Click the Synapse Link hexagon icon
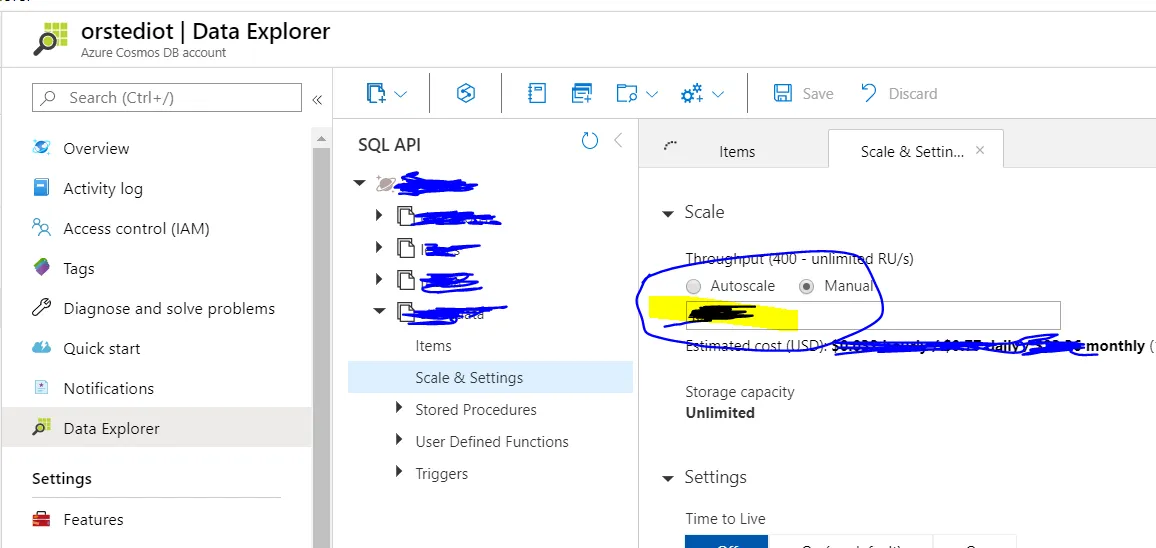This screenshot has width=1156, height=548. (466, 94)
